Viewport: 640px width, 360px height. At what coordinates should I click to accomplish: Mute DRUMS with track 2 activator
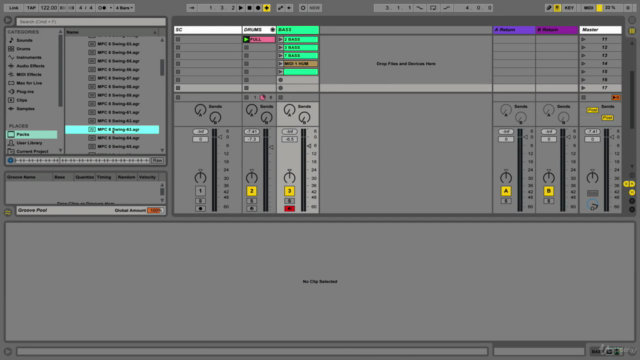point(251,191)
